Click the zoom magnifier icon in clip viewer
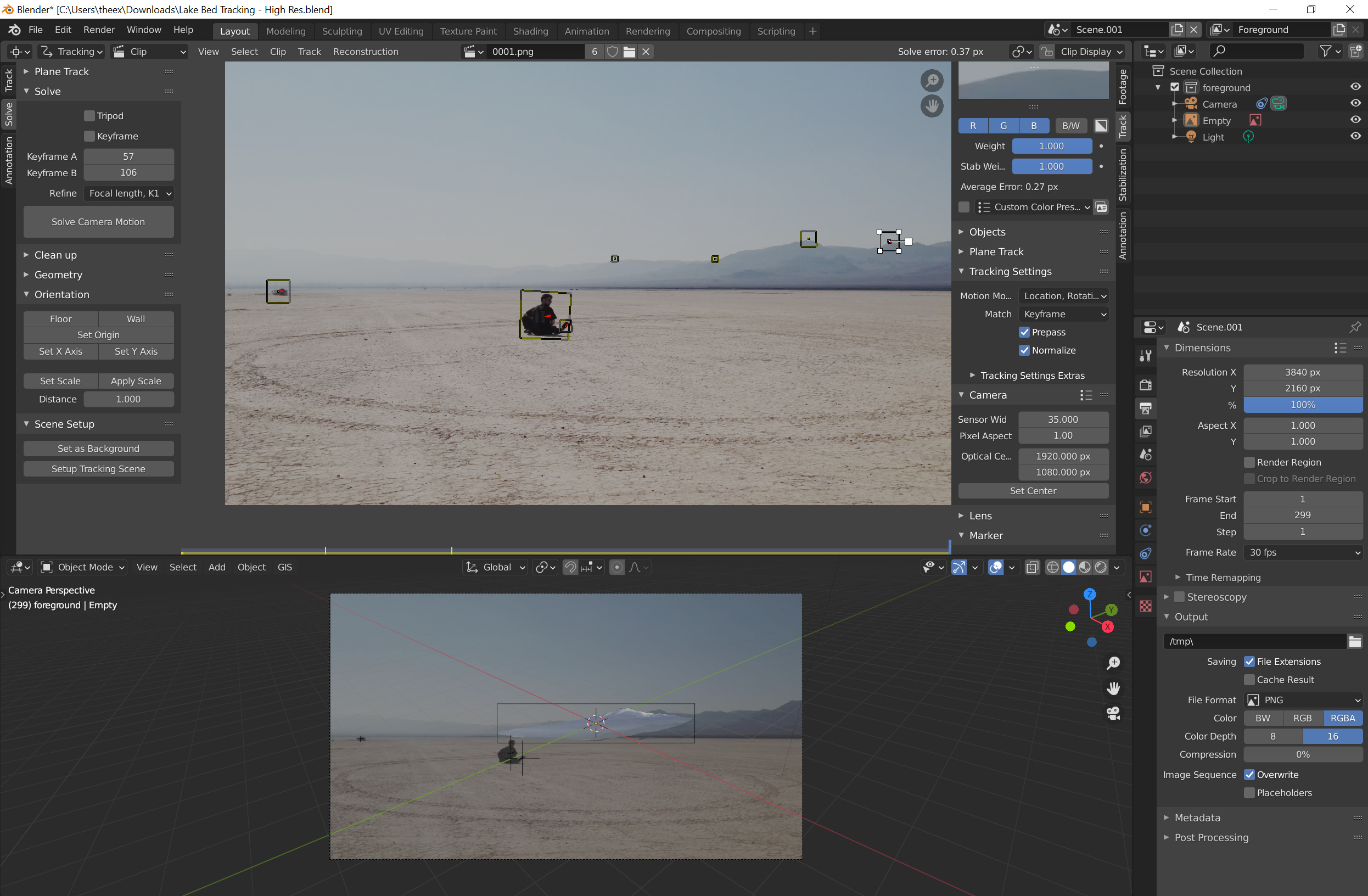Viewport: 1368px width, 896px height. (932, 81)
